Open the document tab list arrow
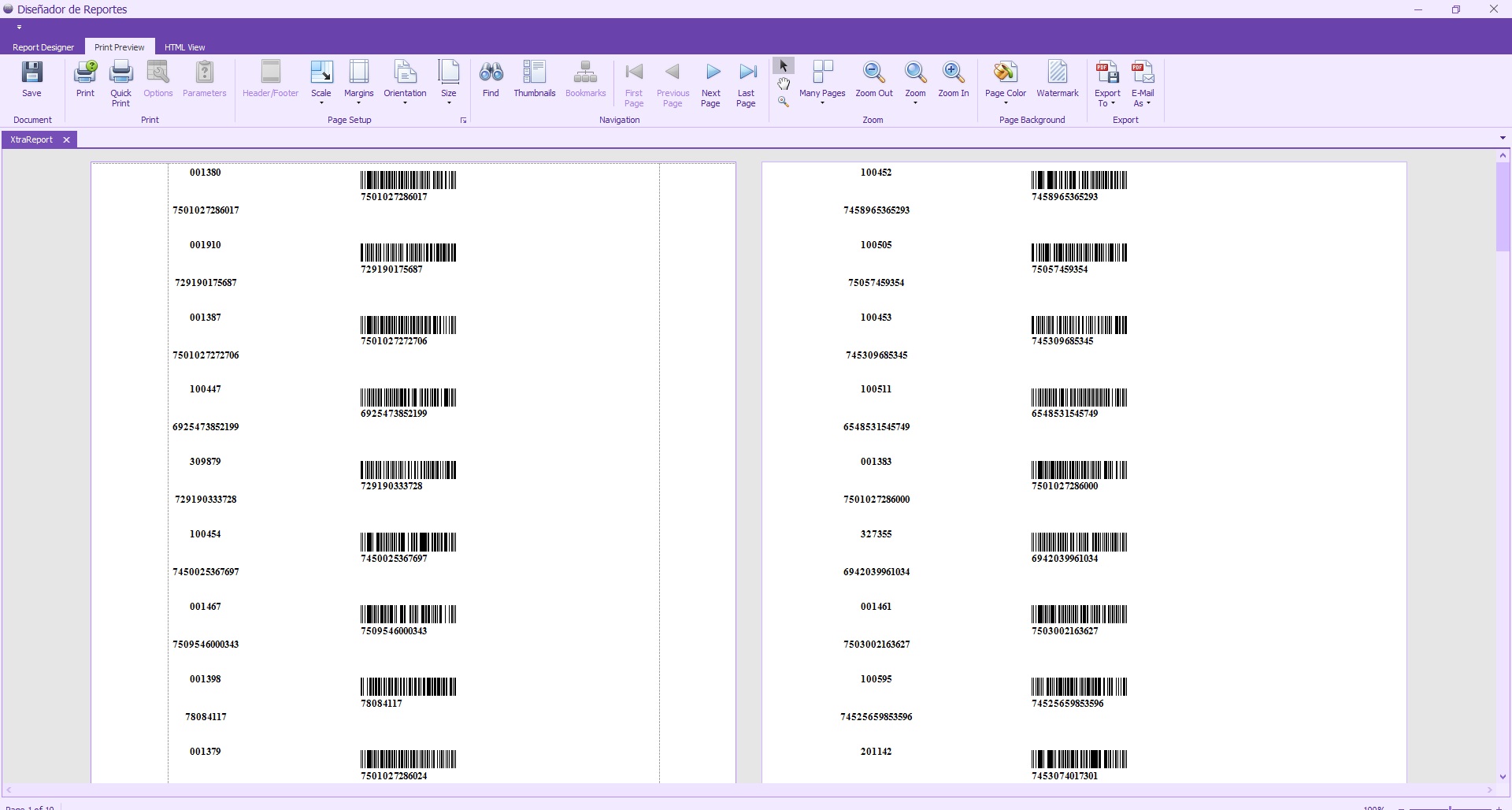Viewport: 1512px width, 810px height. 1503,139
